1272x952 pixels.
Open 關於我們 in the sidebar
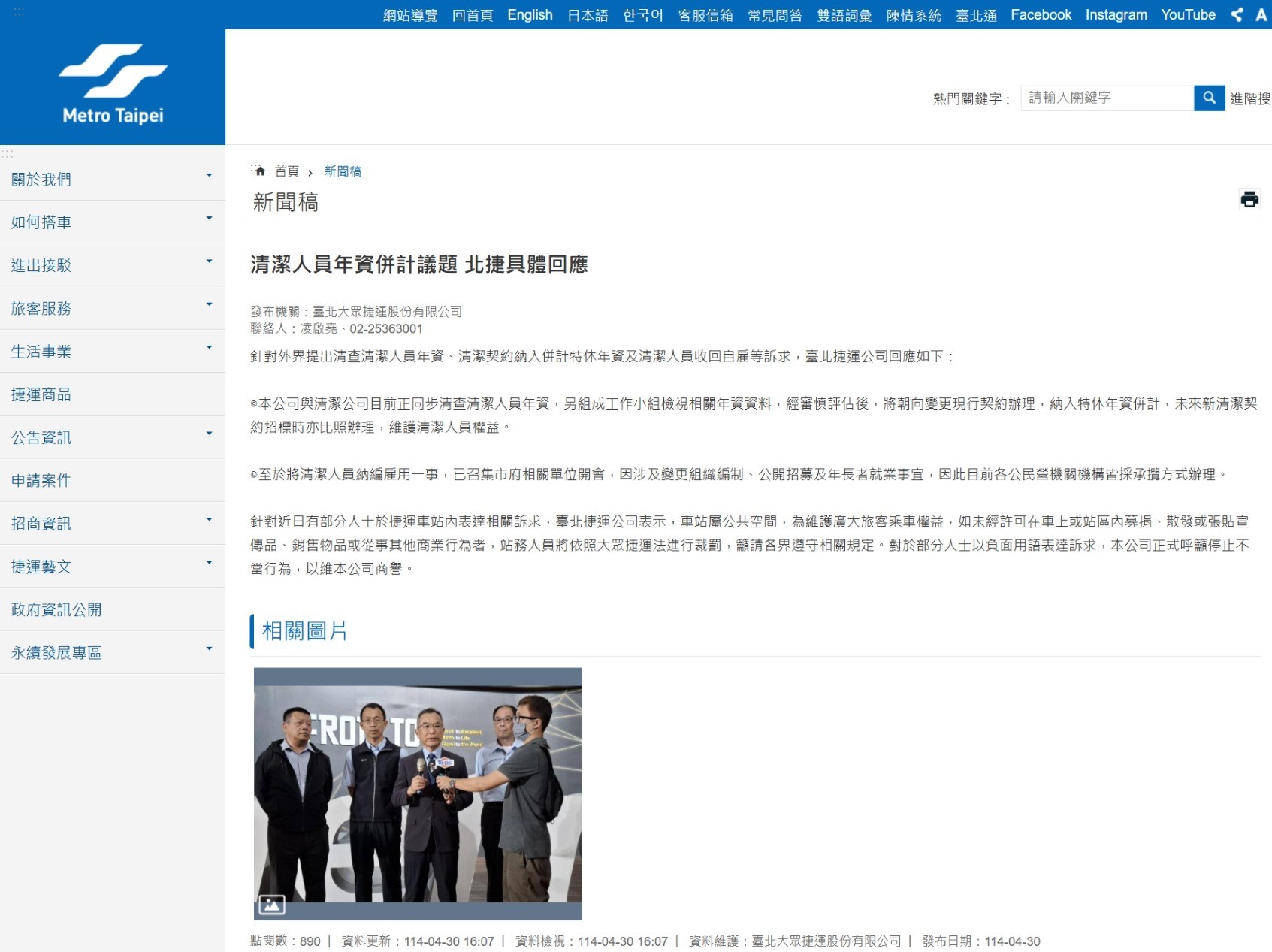(x=41, y=180)
